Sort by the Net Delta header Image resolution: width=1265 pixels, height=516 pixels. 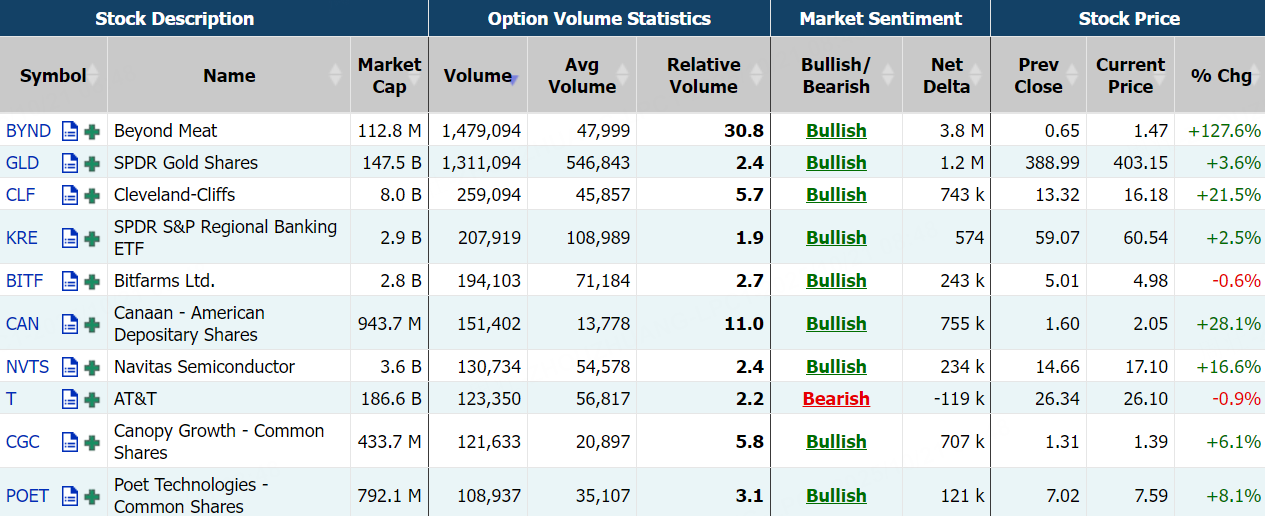(946, 76)
